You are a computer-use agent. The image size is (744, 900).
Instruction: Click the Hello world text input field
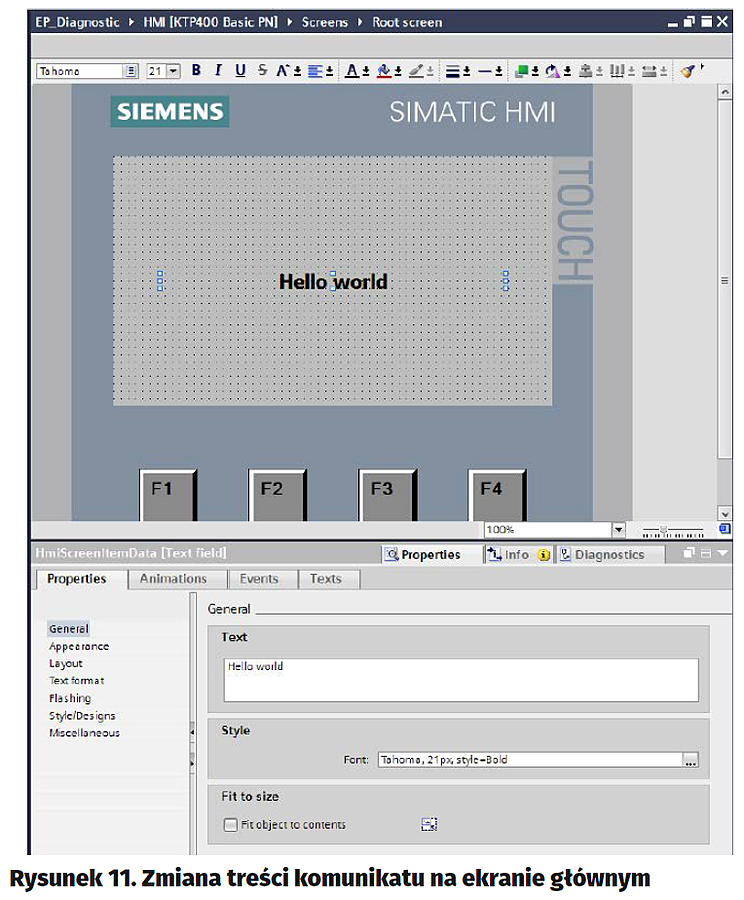tap(460, 679)
